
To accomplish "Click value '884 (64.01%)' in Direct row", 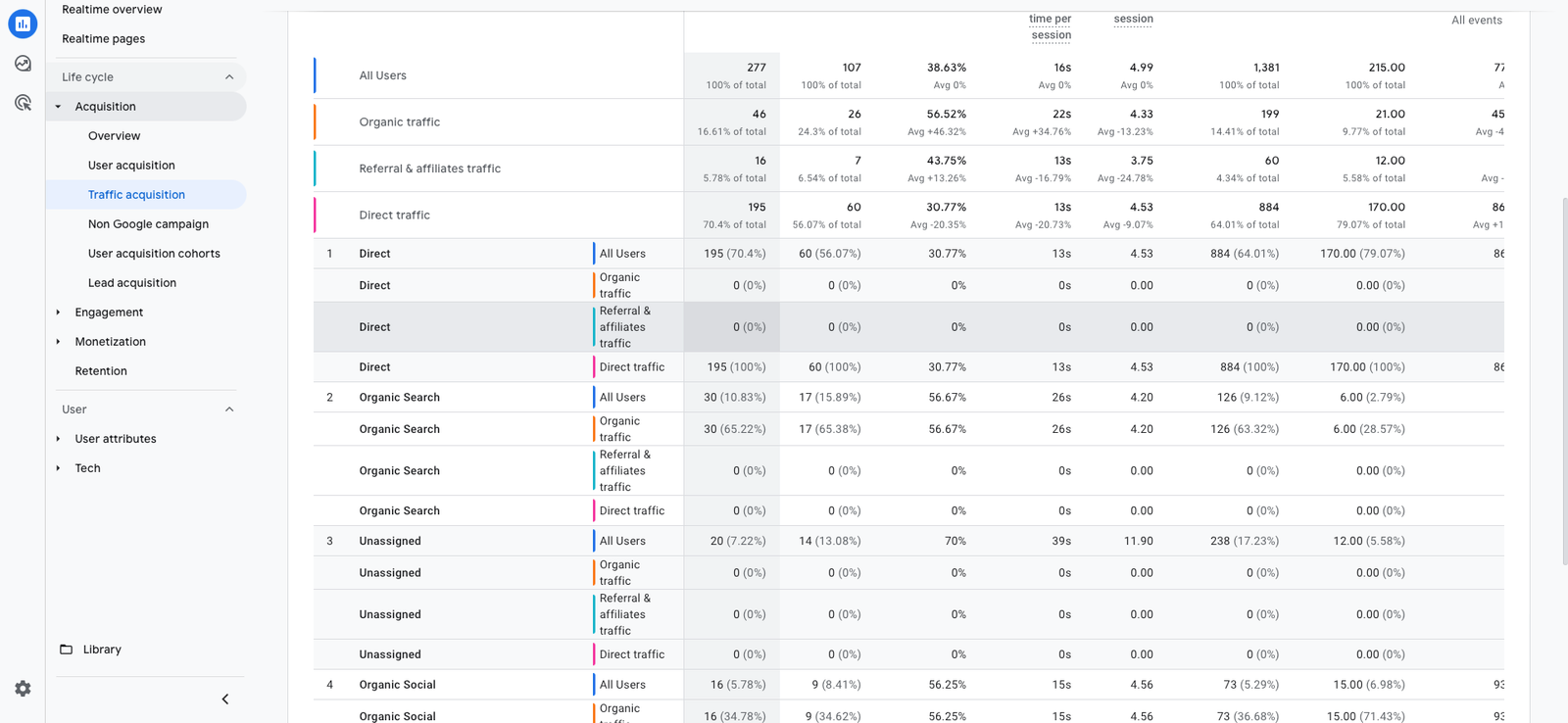I will 1245,254.
